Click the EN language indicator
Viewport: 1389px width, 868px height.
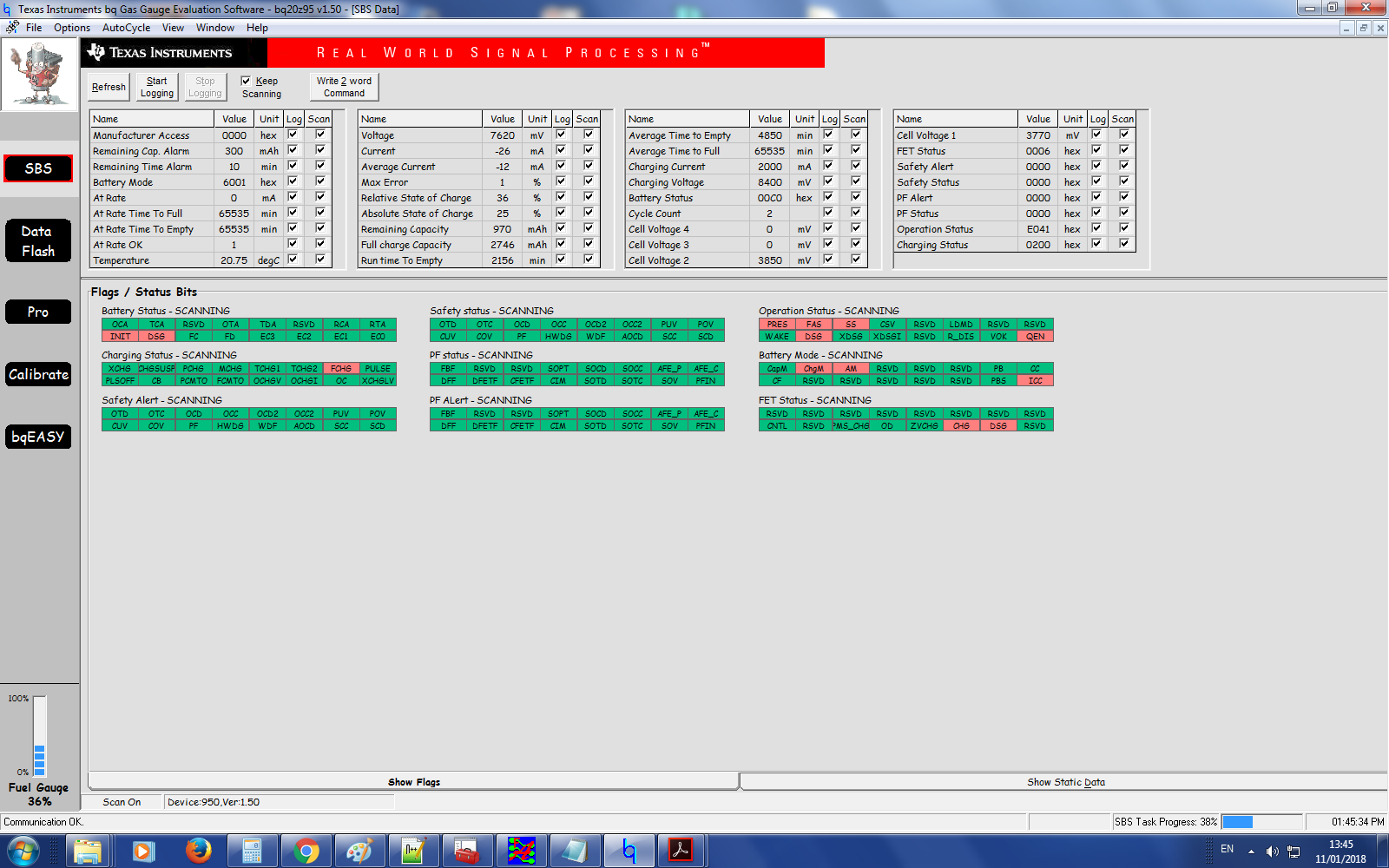1227,849
